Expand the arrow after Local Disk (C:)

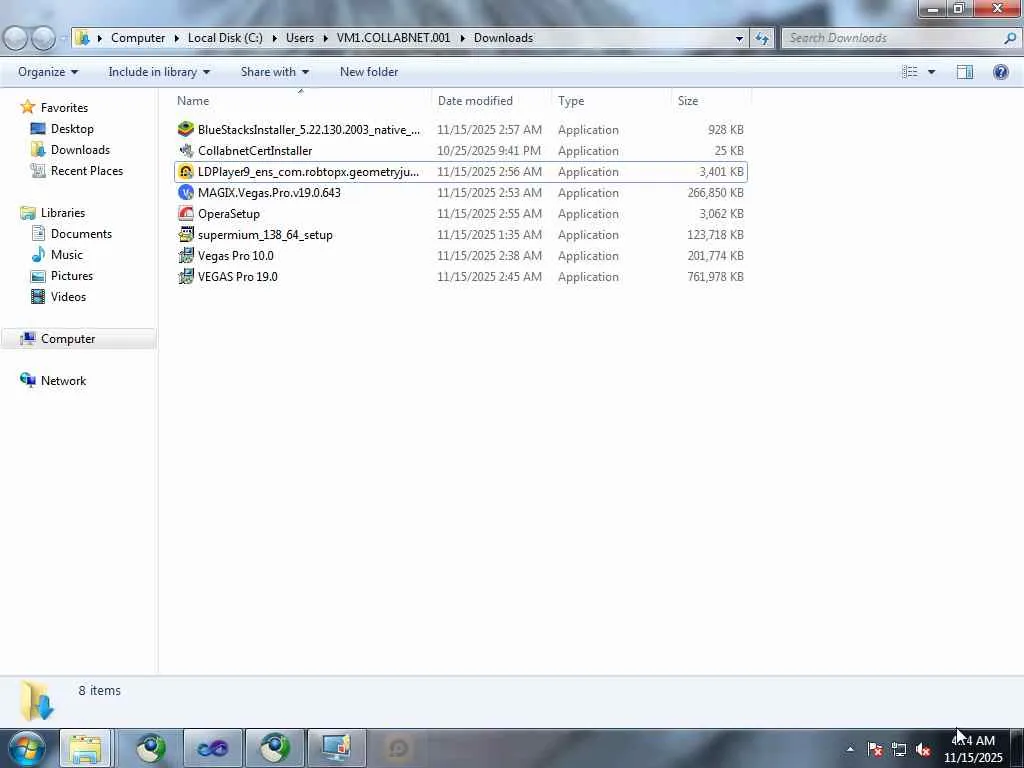[x=274, y=38]
